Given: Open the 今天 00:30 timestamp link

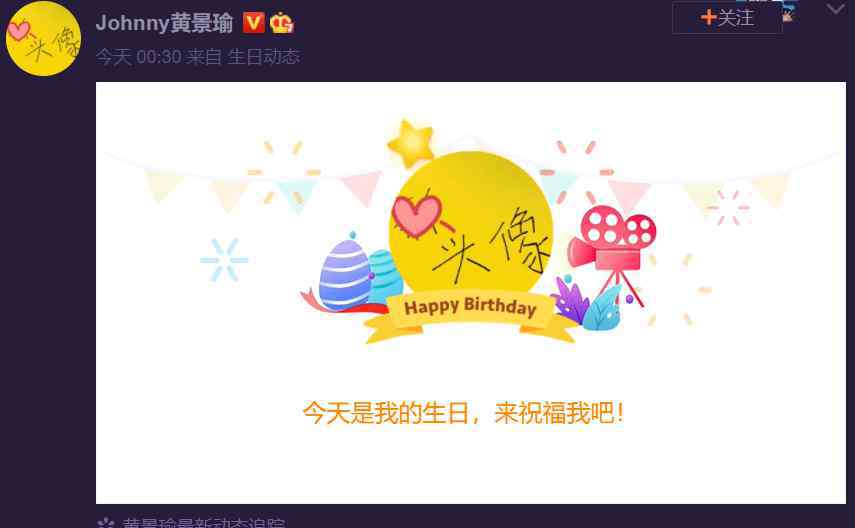Looking at the screenshot, I should (139, 57).
